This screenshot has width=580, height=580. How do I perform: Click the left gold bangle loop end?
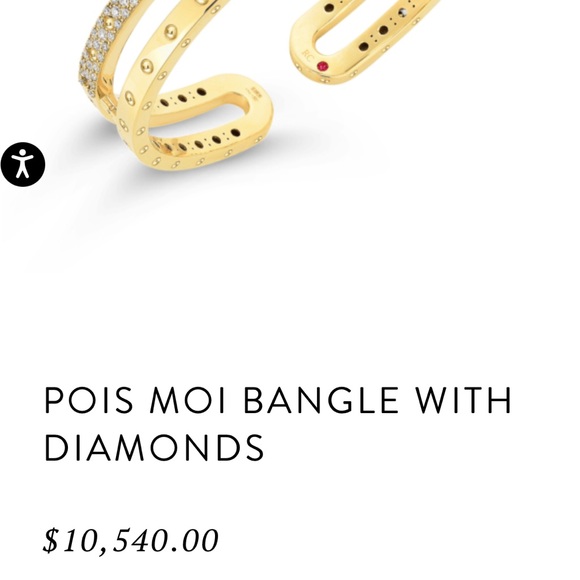(x=207, y=122)
